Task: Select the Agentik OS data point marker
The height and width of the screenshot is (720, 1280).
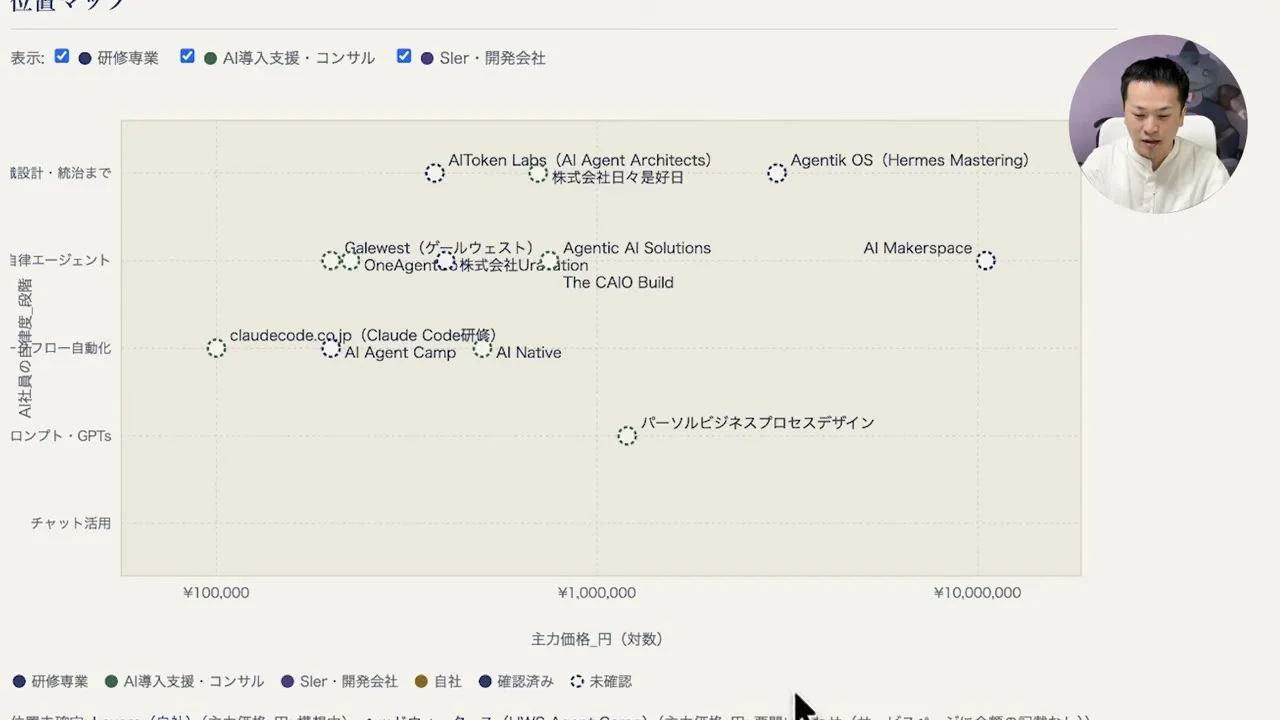Action: click(777, 173)
